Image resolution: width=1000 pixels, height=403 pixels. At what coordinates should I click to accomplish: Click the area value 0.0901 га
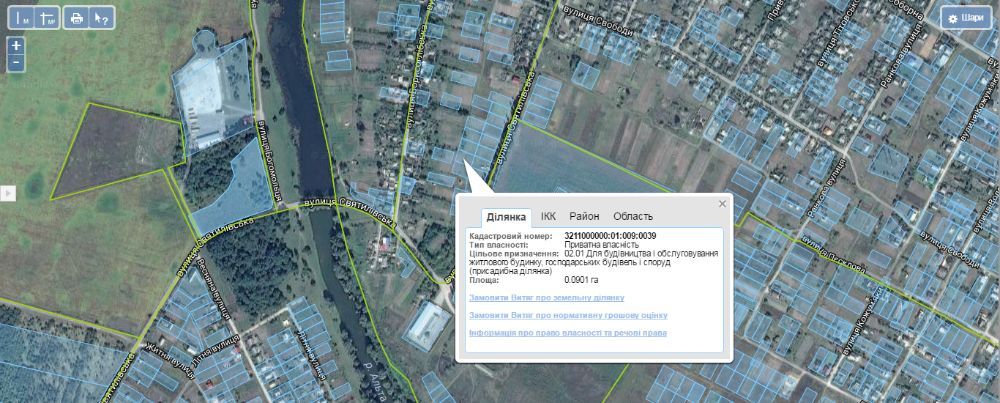point(582,280)
